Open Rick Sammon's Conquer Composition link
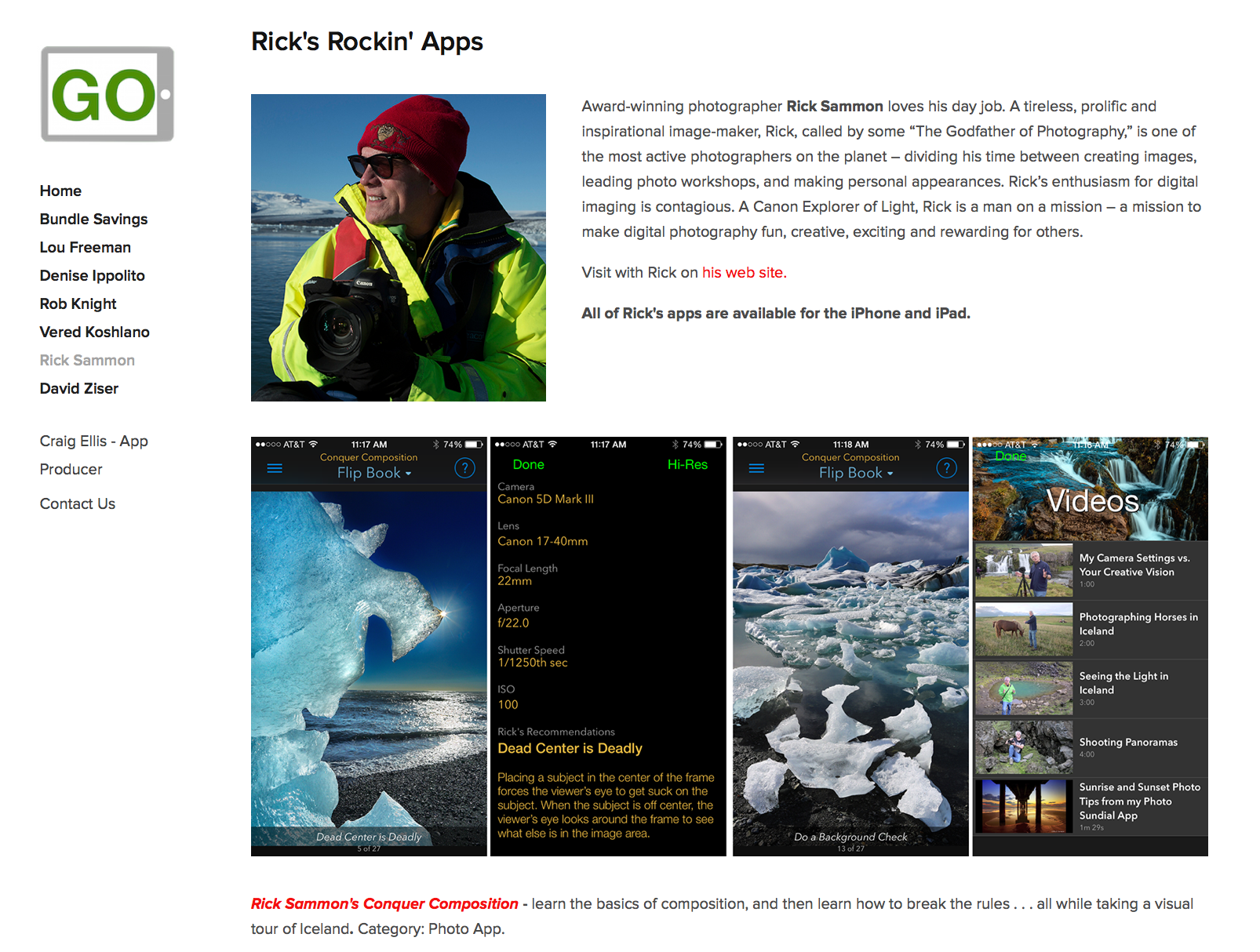The image size is (1260, 952). 384,903
